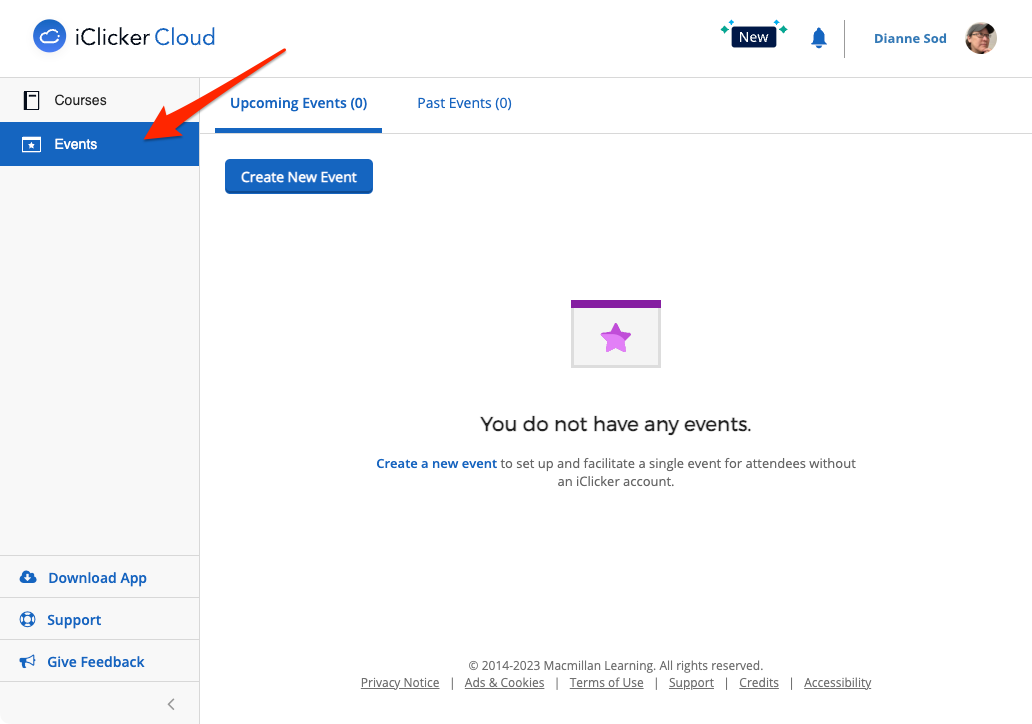
Task: Open Support from the sidebar
Action: 72,619
